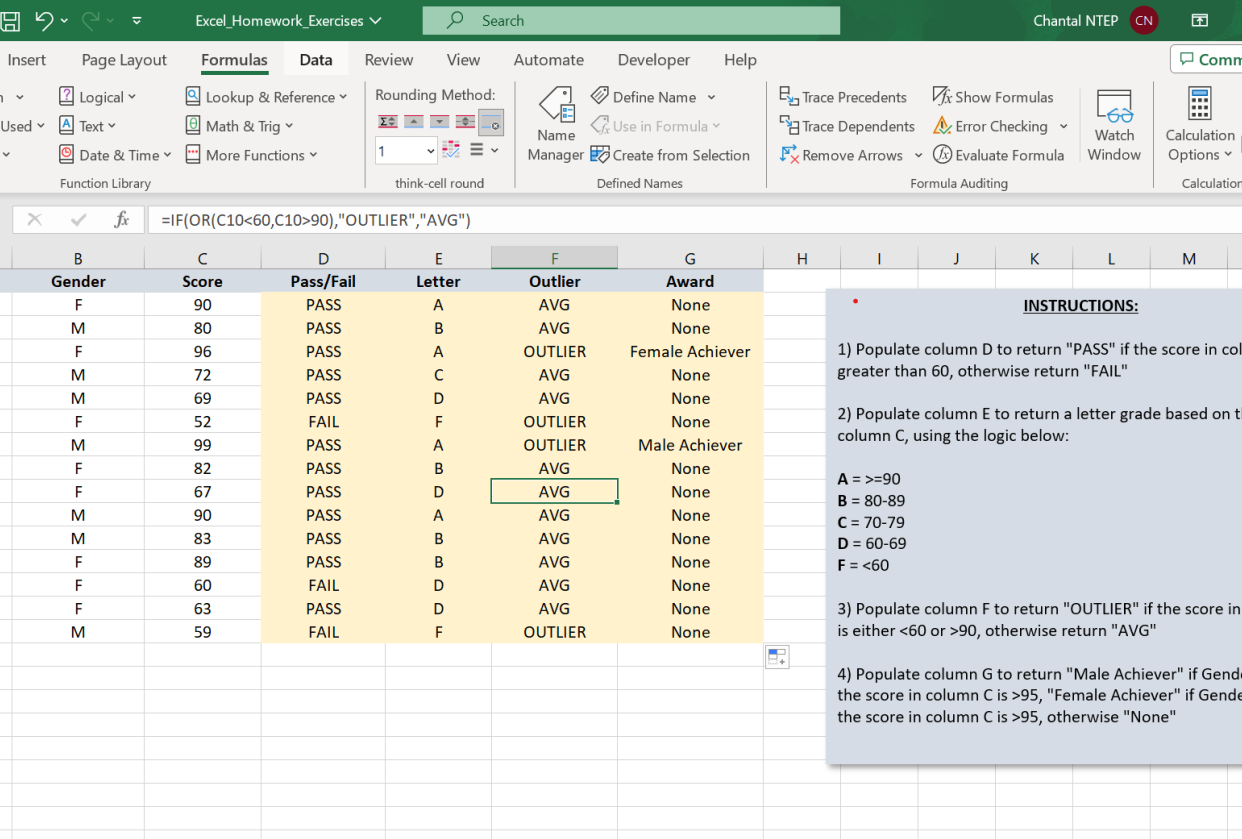The image size is (1242, 839).
Task: Click Trace Precedents
Action: tap(843, 97)
